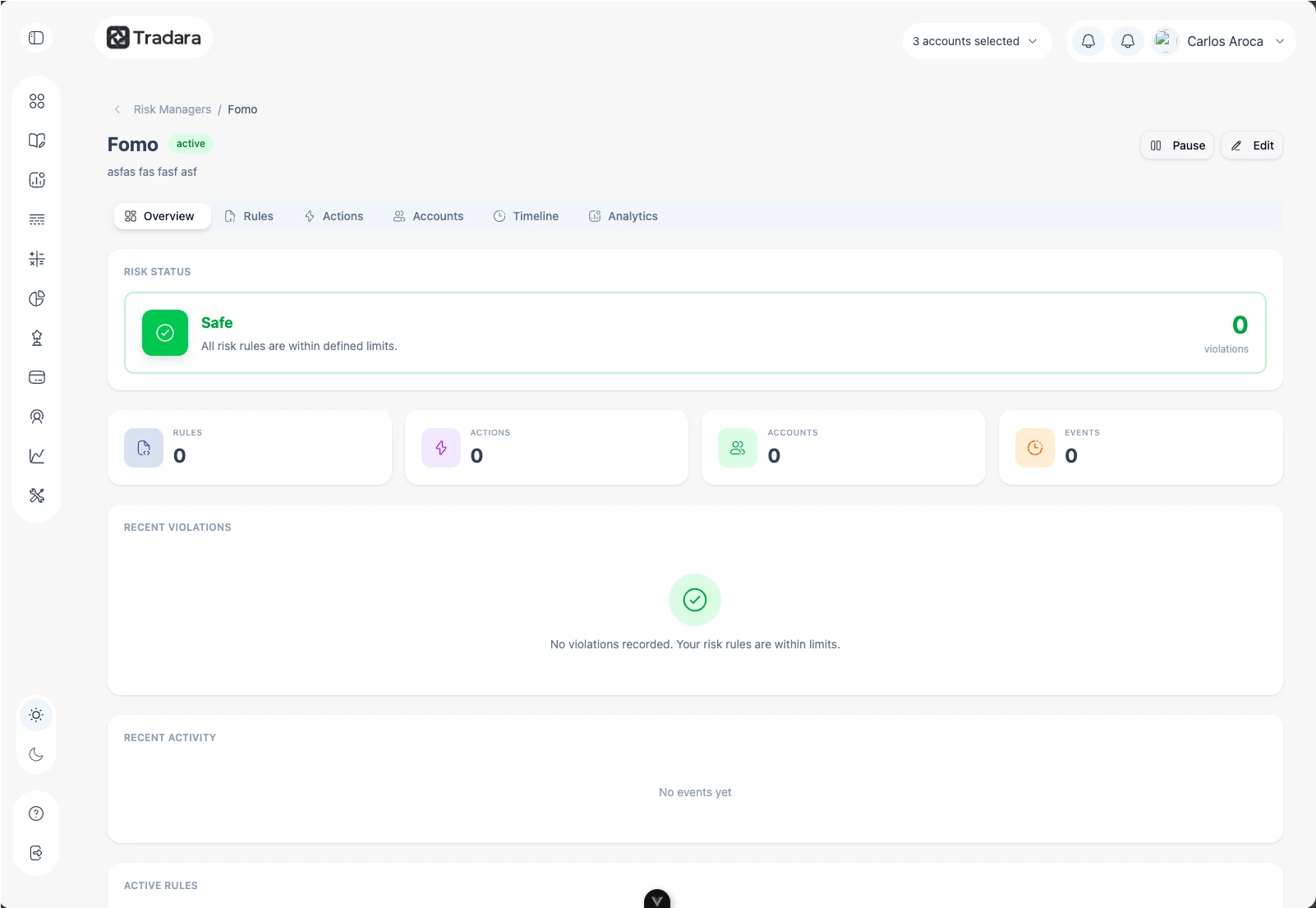The height and width of the screenshot is (908, 1316).
Task: Expand the 3 accounts selected dropdown
Action: coord(975,41)
